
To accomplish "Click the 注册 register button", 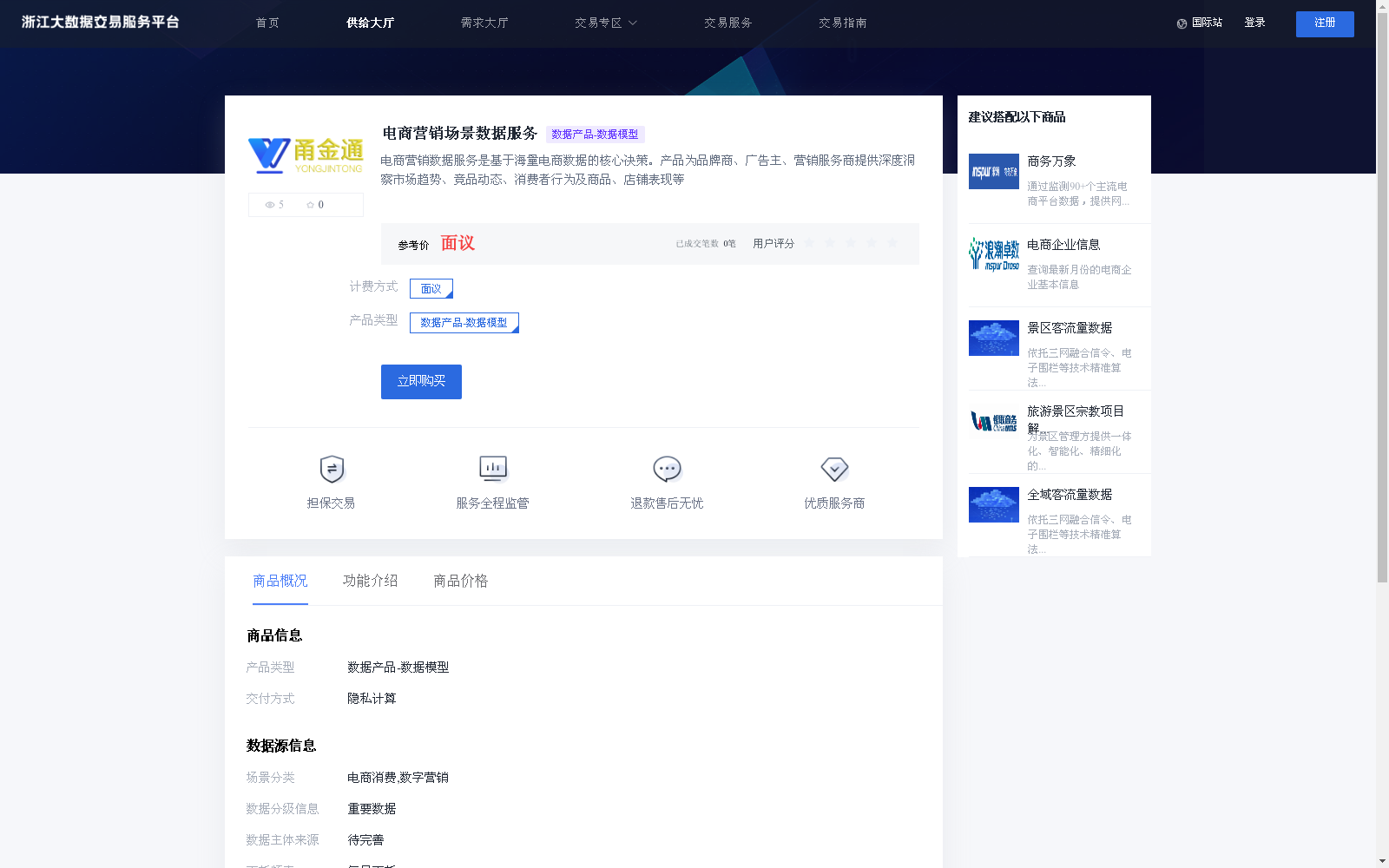I will pos(1324,23).
